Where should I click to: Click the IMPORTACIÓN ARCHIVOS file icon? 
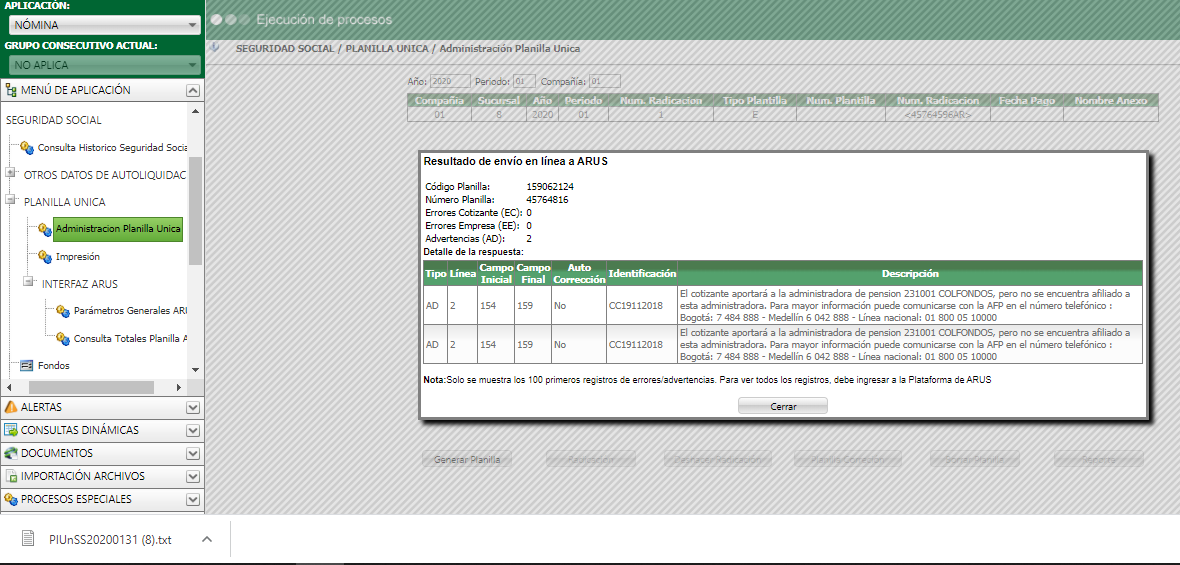11,476
